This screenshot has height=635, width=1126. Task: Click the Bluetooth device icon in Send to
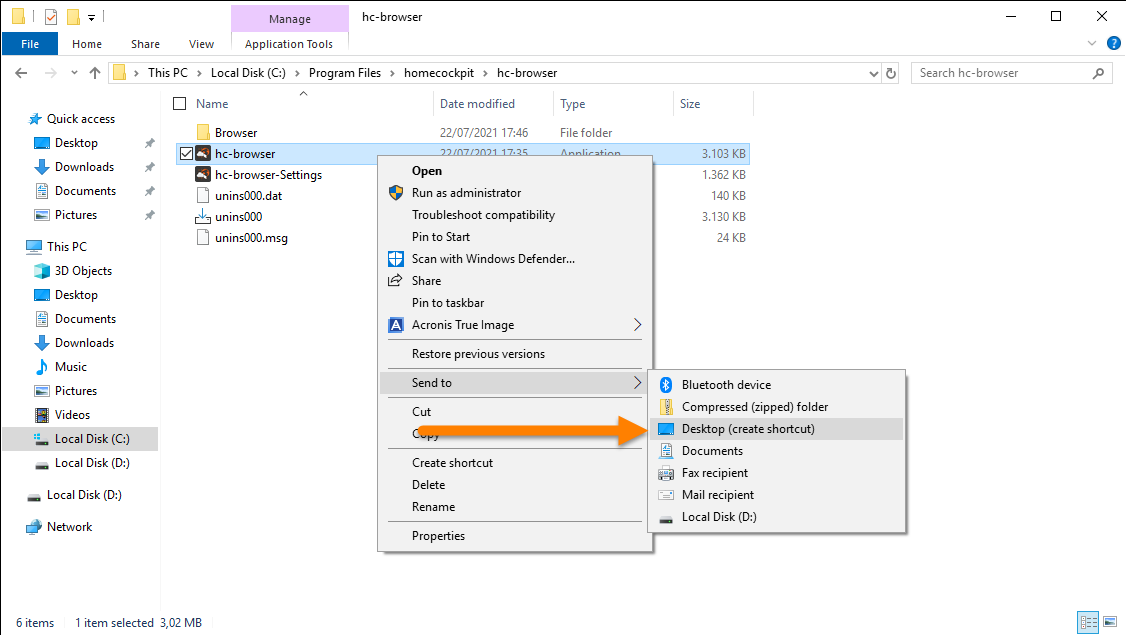point(666,385)
